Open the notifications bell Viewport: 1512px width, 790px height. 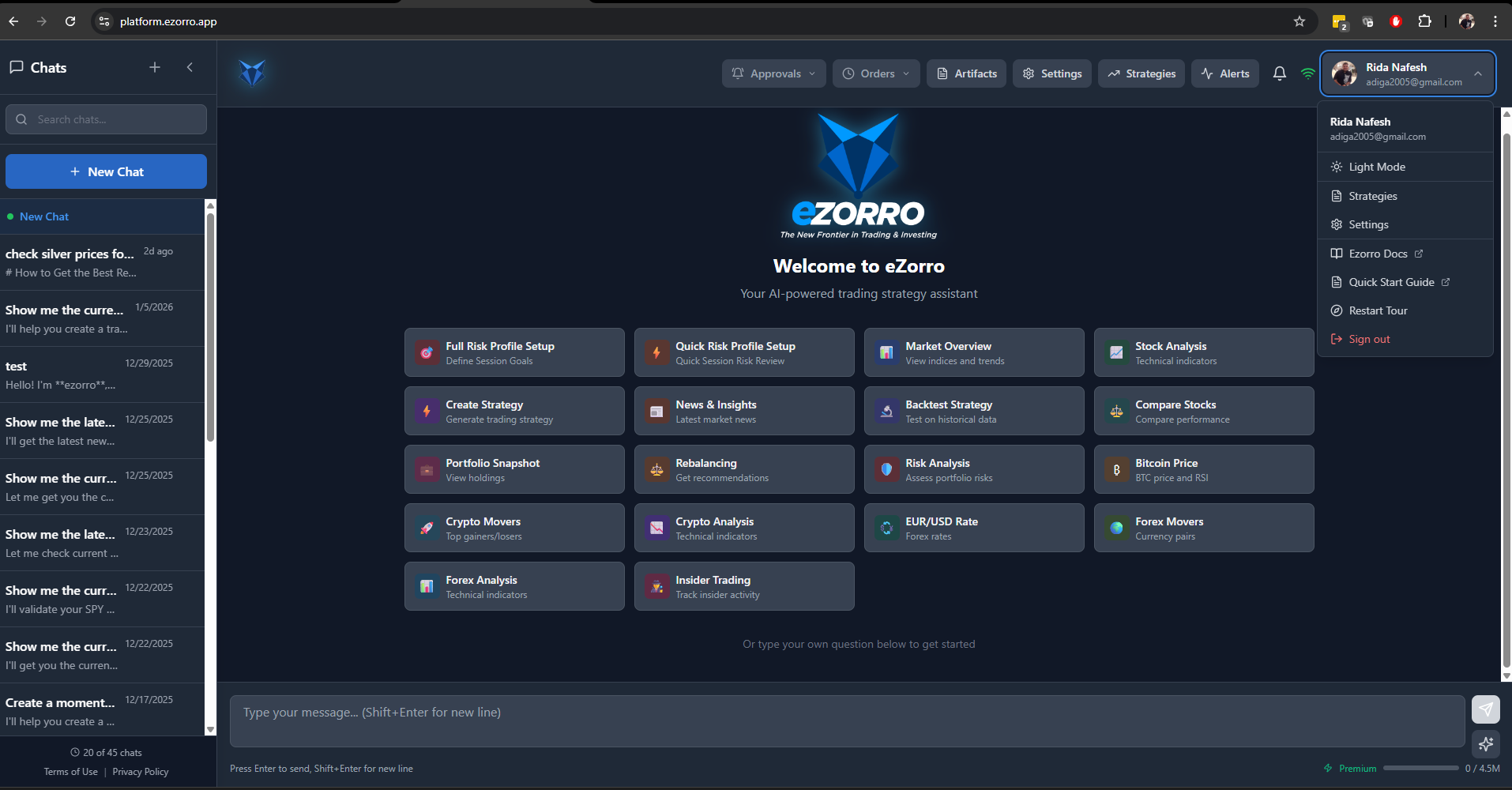(1280, 73)
